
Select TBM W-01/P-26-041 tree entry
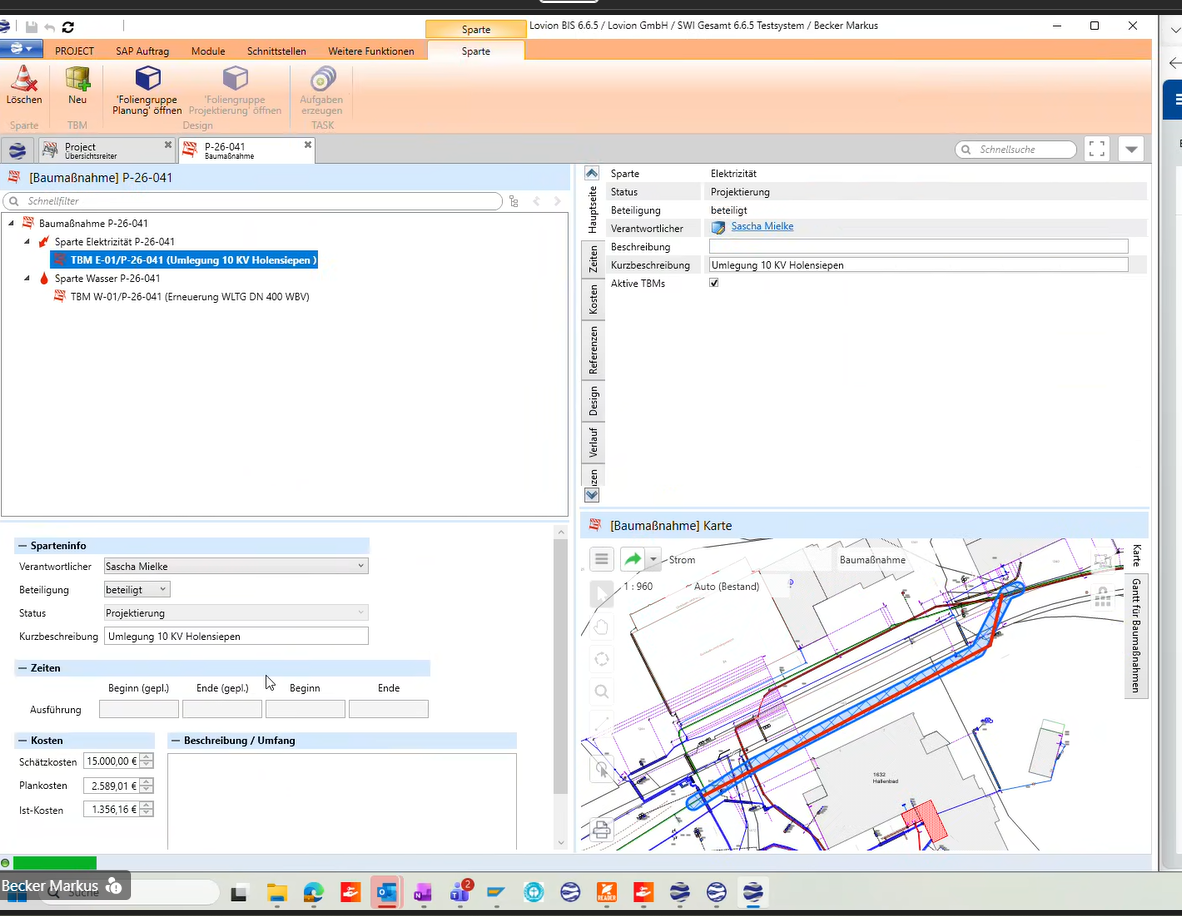pos(189,297)
